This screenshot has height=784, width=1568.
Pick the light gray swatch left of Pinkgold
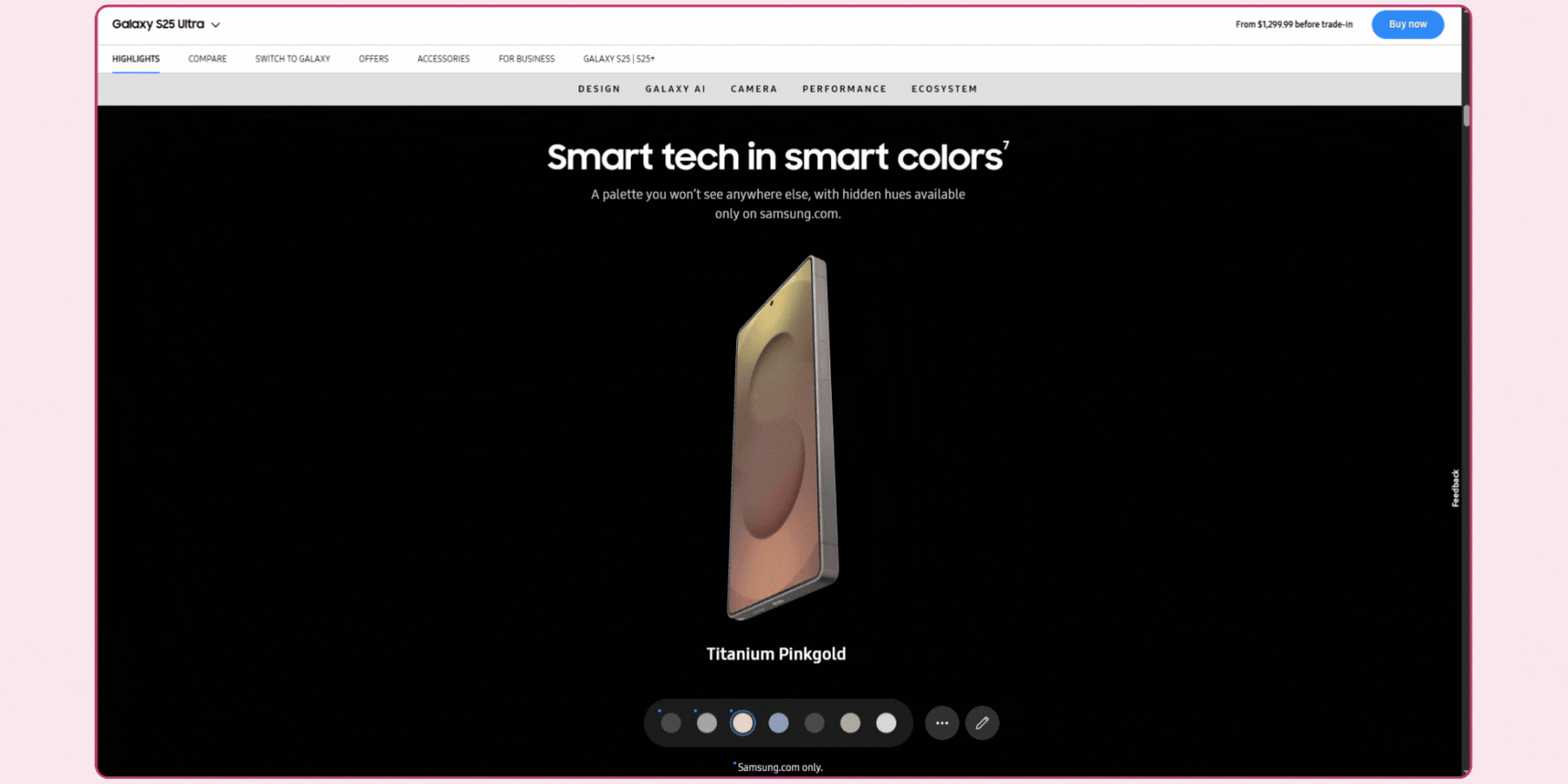706,723
